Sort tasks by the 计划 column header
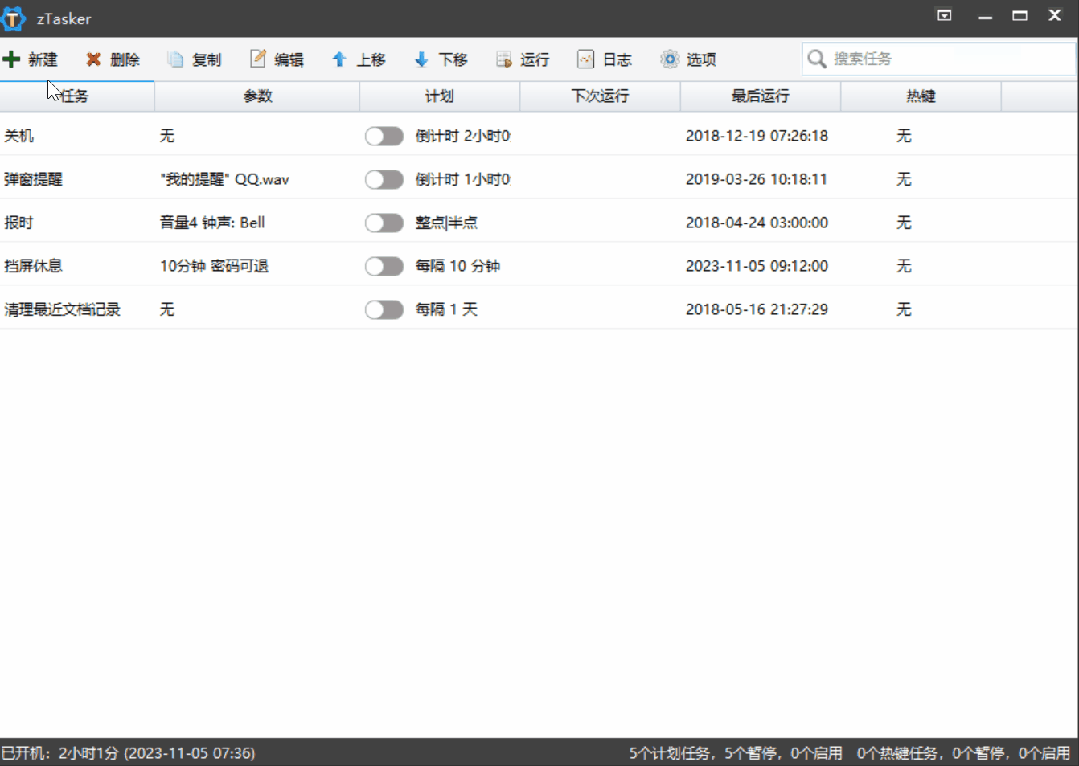Image resolution: width=1079 pixels, height=766 pixels. click(x=439, y=95)
